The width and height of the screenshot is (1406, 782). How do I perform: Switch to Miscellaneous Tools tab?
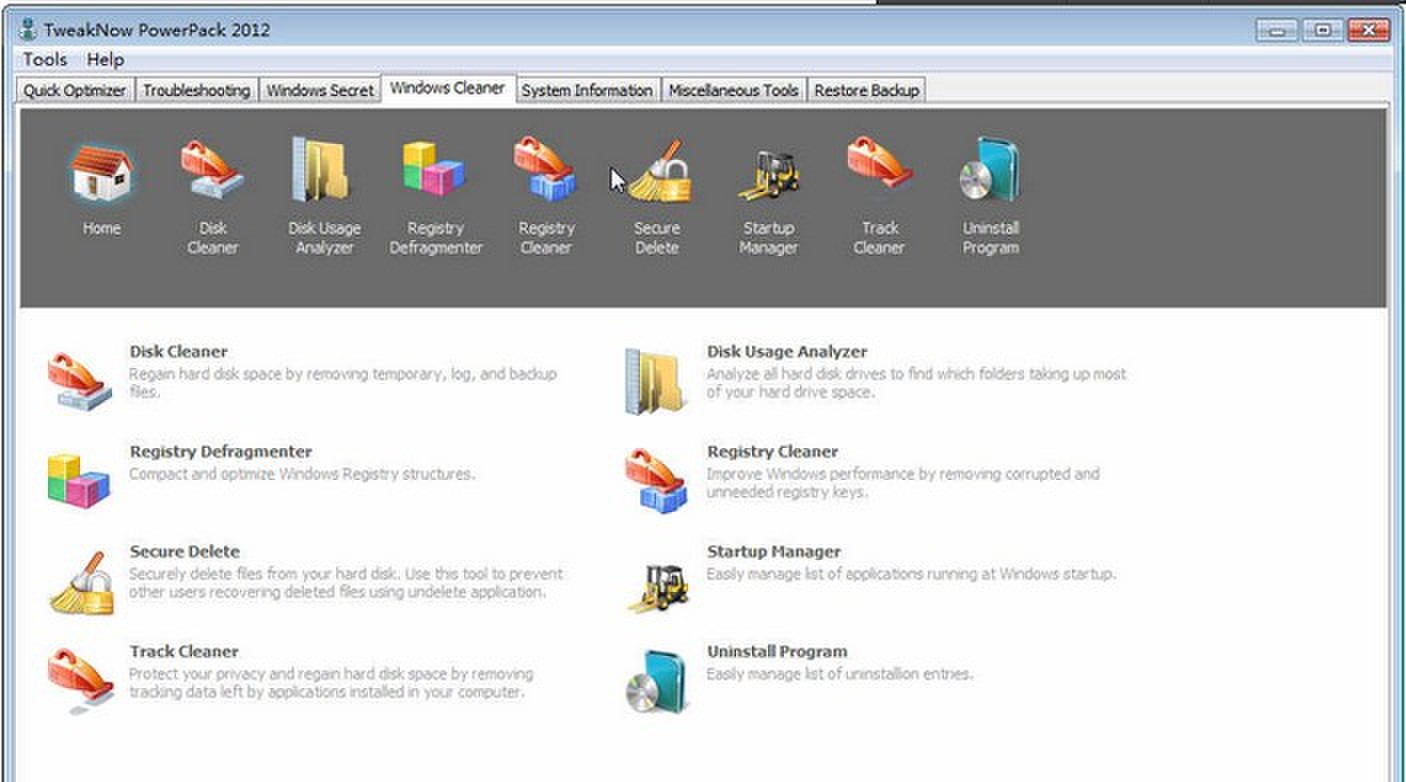click(x=734, y=90)
